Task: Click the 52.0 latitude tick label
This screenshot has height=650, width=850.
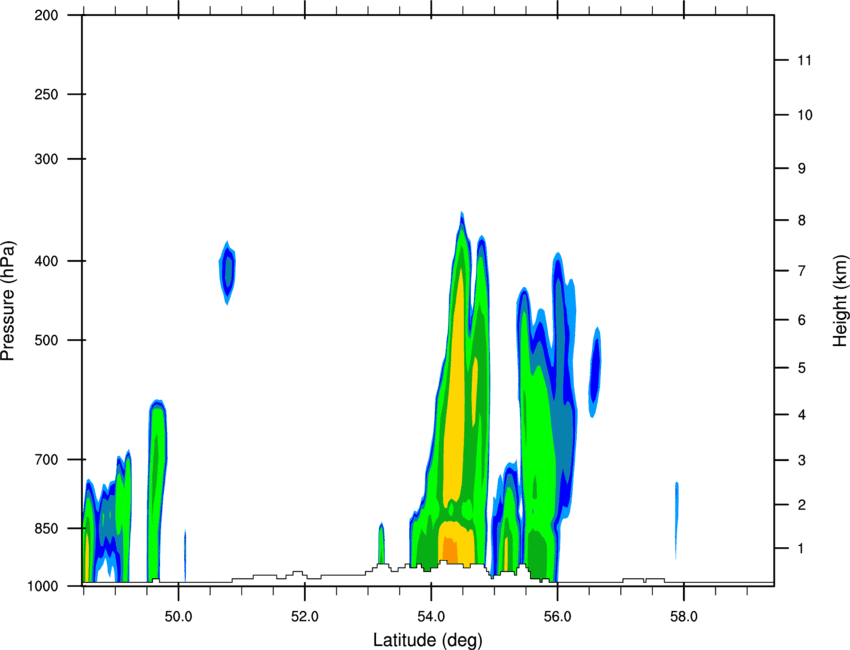Action: [305, 617]
